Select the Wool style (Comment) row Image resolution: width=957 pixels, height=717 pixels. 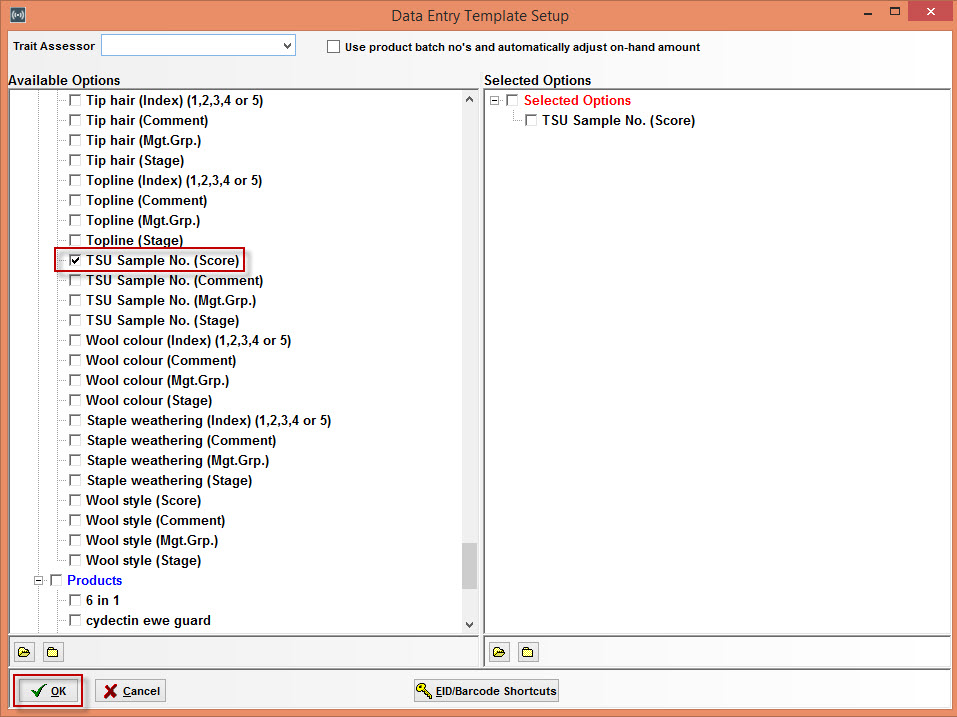click(156, 521)
